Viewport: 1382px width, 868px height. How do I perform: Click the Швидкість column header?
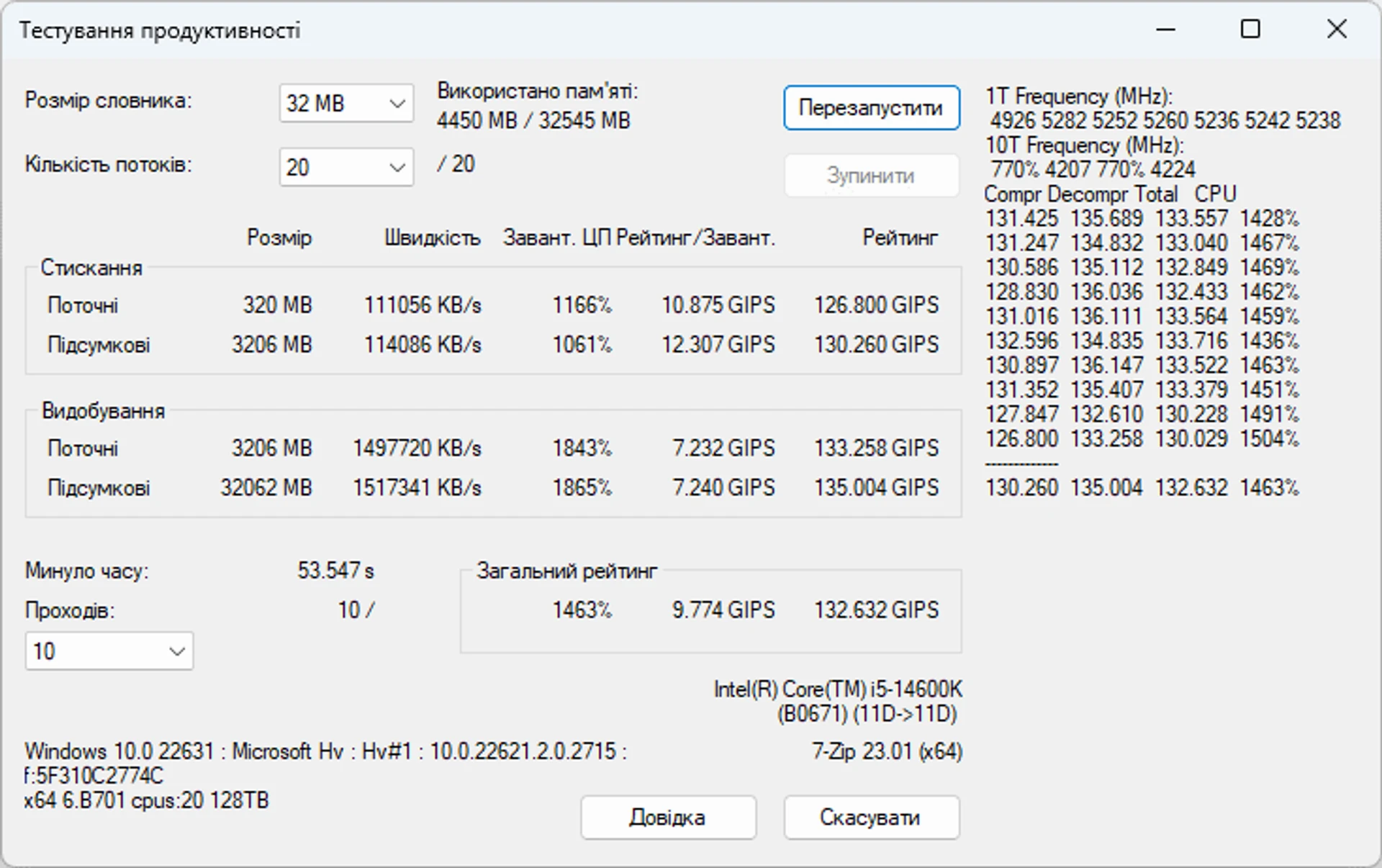[x=432, y=238]
